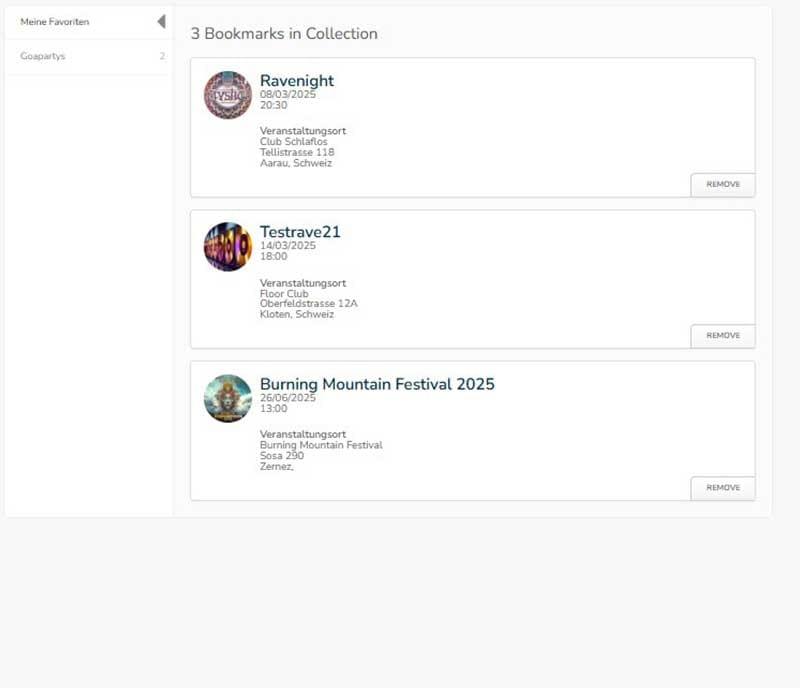Click the Ravenight date 08/03/2025

point(288,94)
